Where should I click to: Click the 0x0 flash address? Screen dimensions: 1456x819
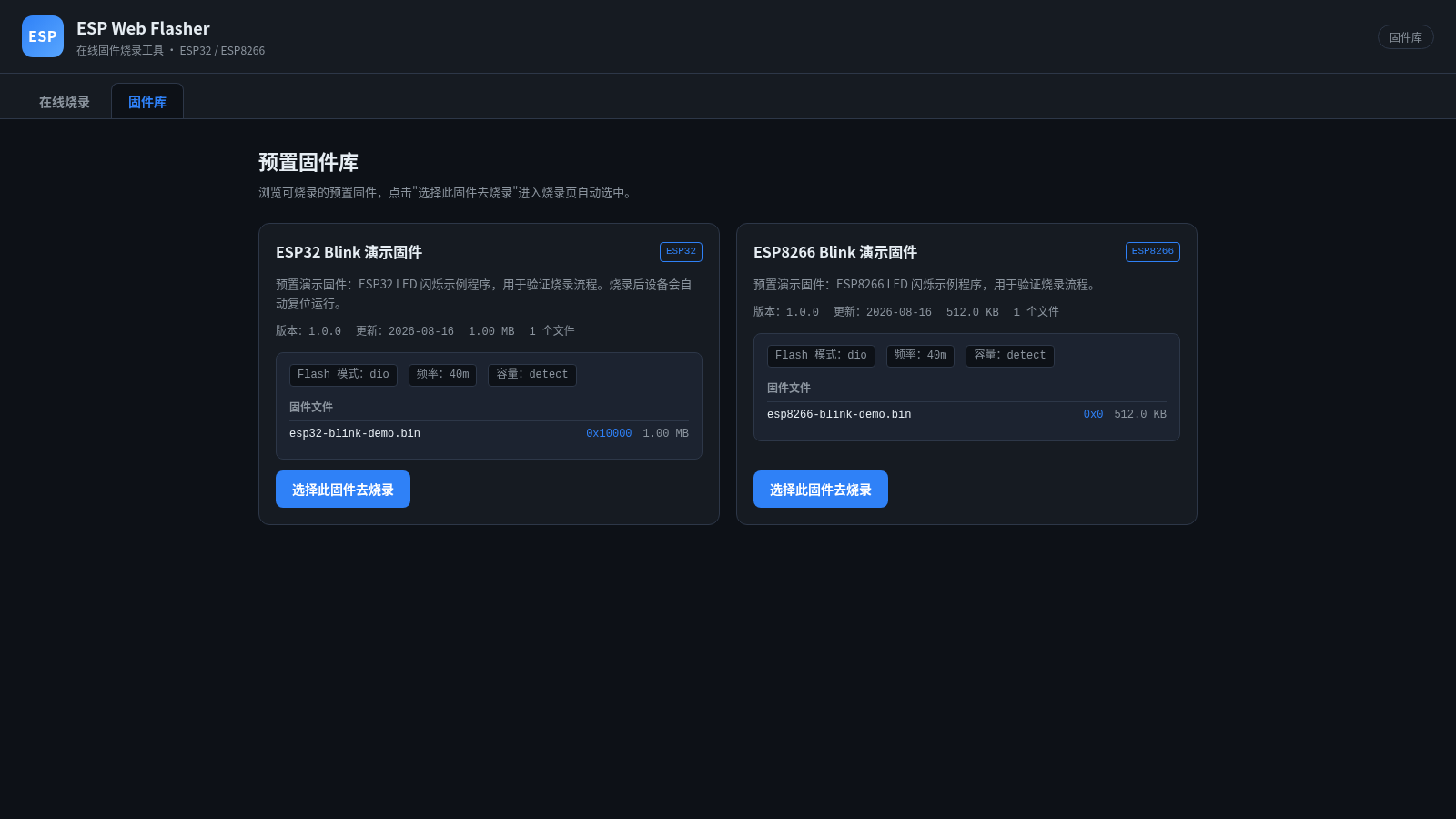point(1093,415)
